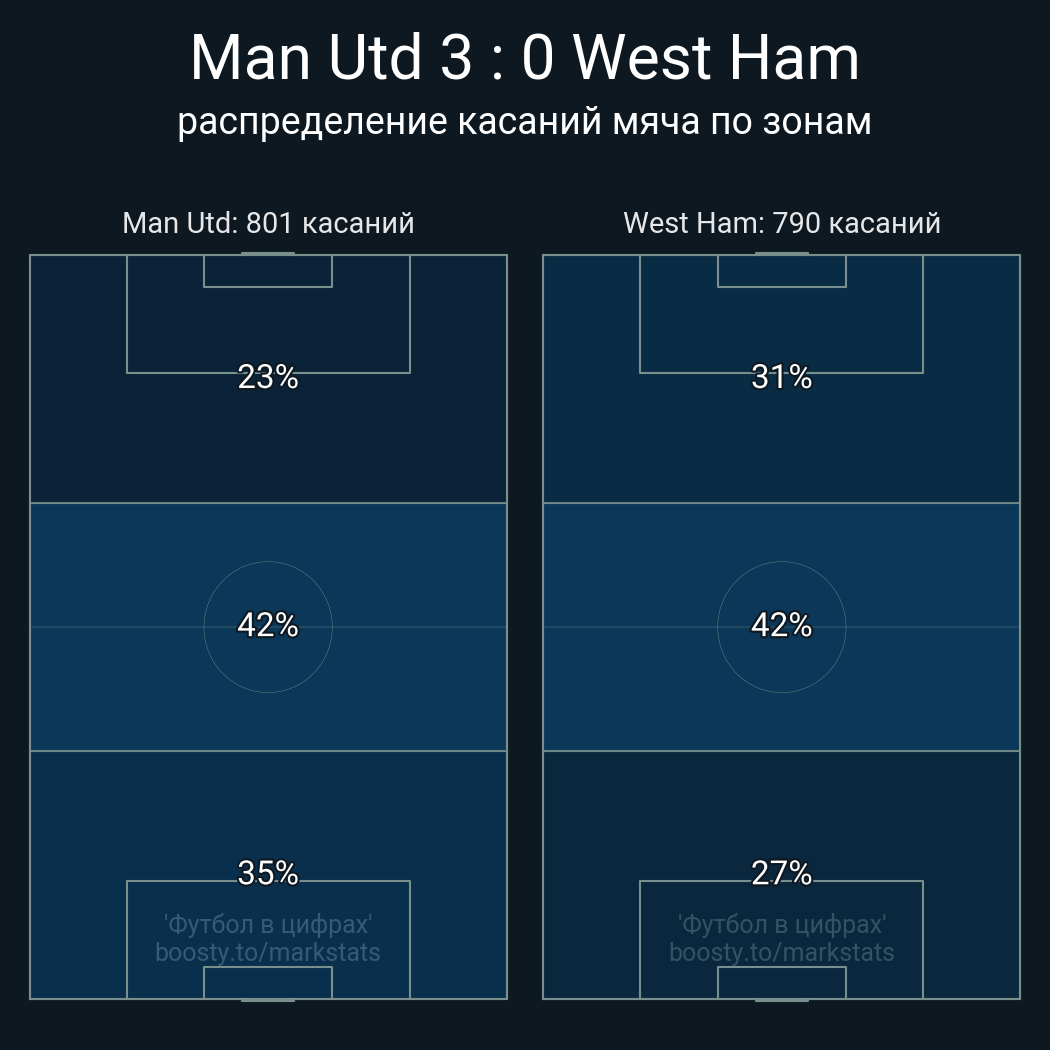Click Man Utd's 23% attacking zone value
The height and width of the screenshot is (1050, 1050).
click(x=268, y=377)
